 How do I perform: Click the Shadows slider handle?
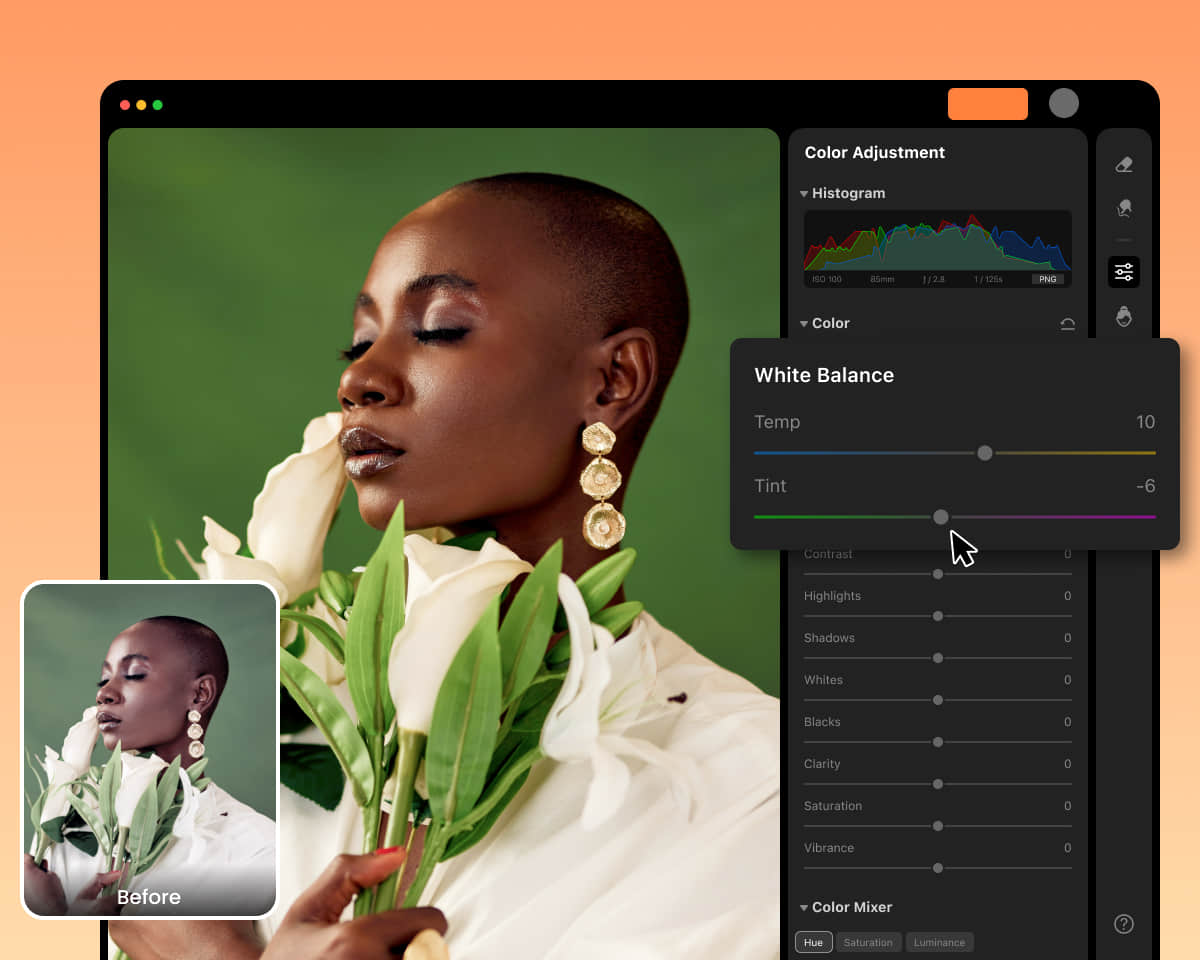coord(938,658)
